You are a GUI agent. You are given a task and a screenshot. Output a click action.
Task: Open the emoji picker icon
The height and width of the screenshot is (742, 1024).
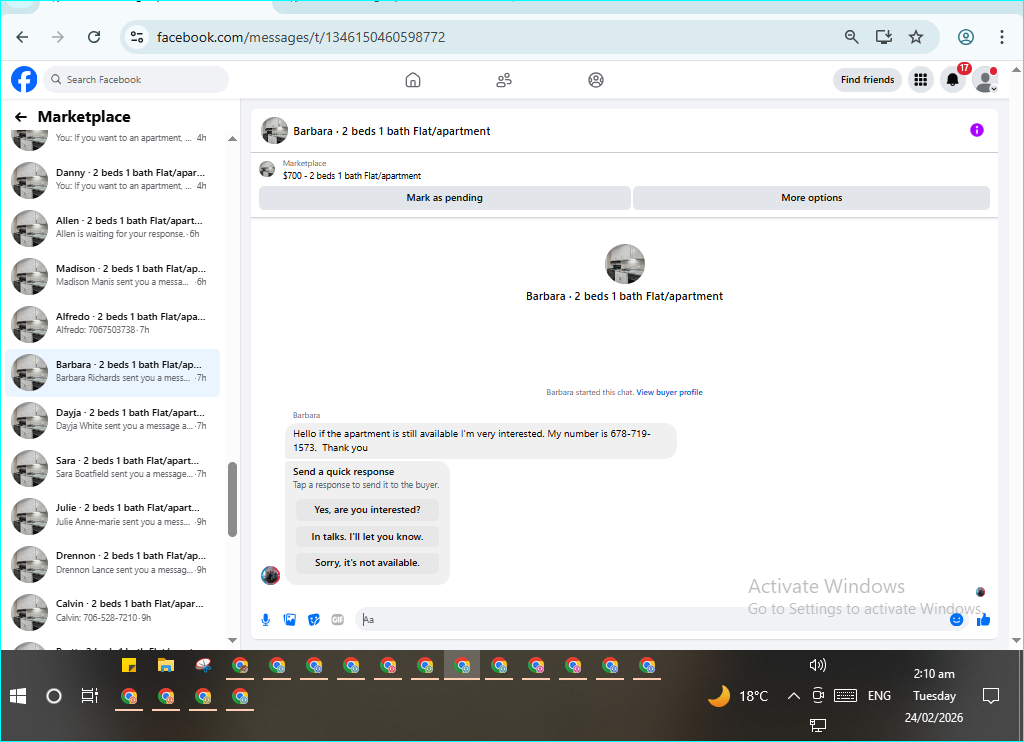[x=956, y=619]
